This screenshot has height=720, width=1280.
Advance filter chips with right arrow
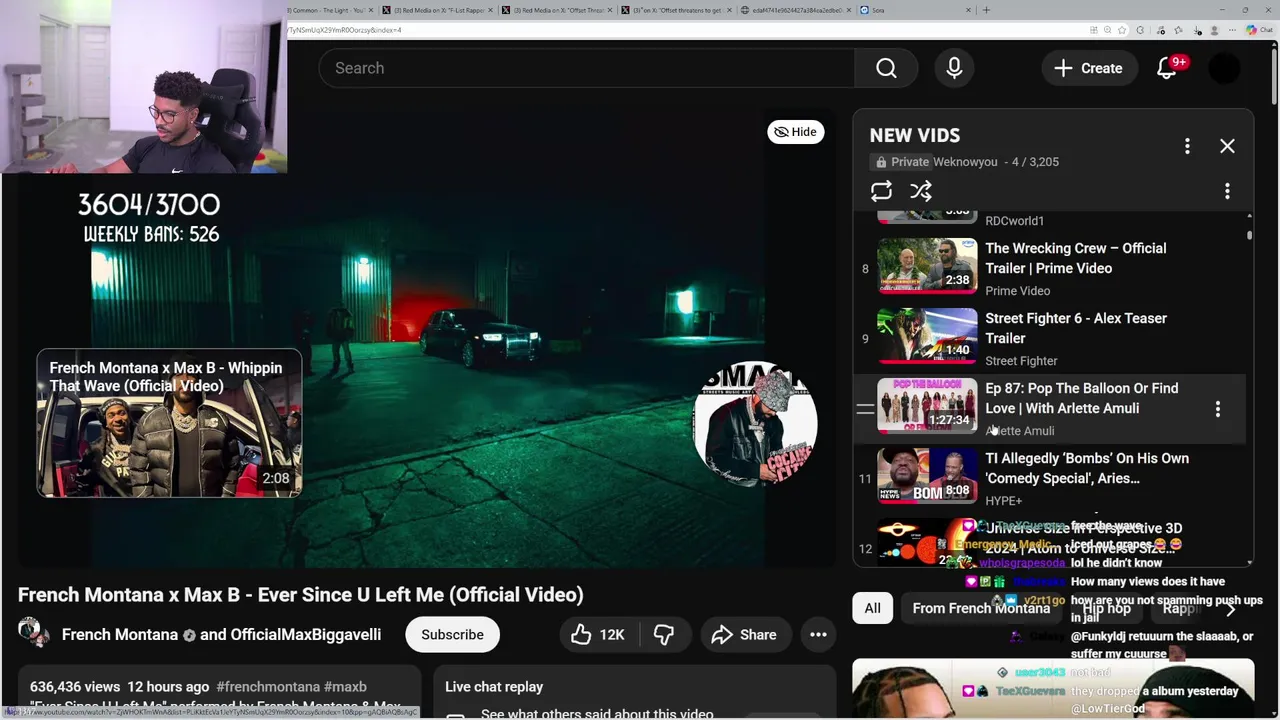pos(1230,608)
